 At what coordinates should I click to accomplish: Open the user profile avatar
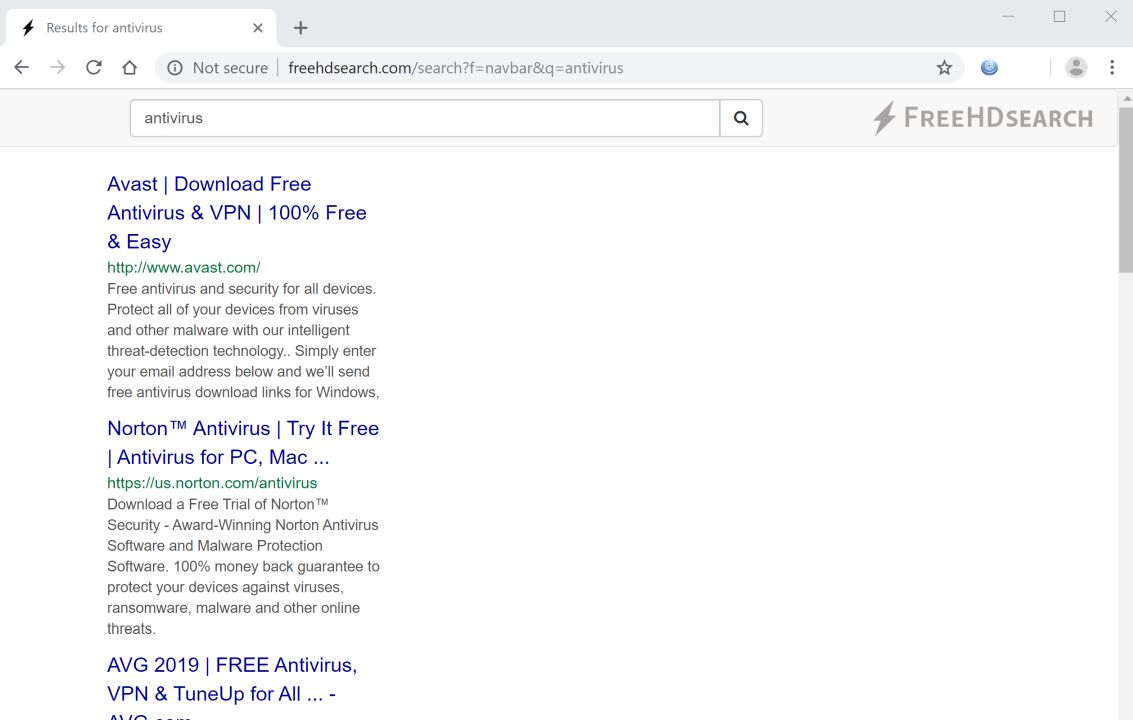tap(1076, 67)
